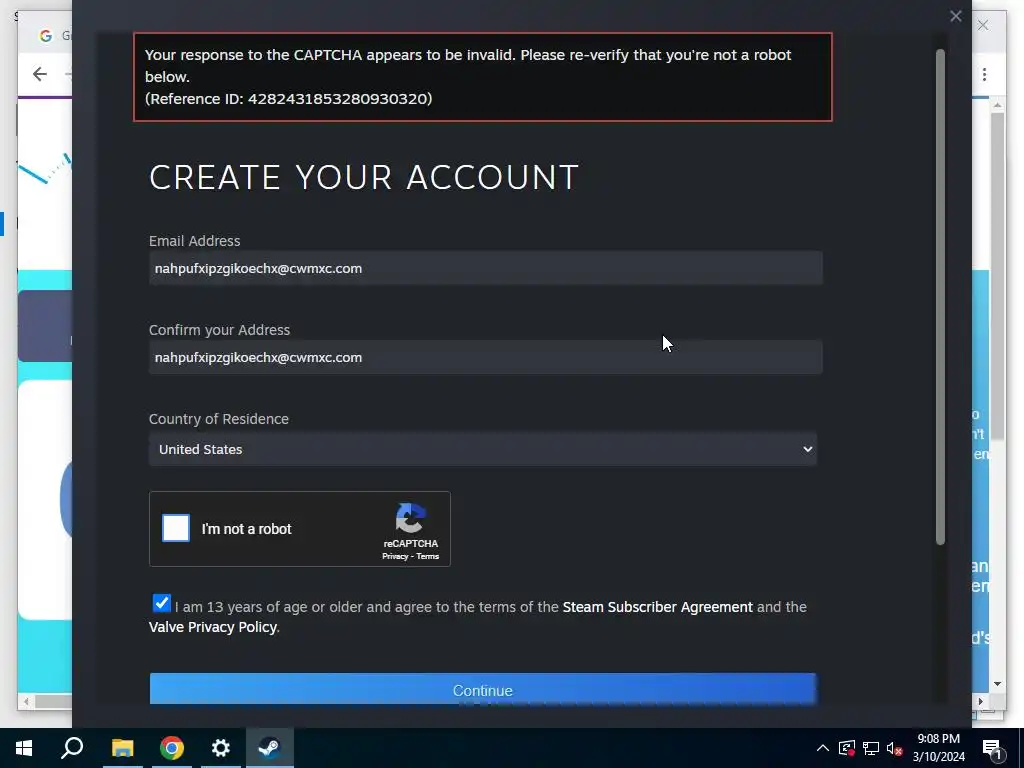Click the Continue button

coord(483,690)
